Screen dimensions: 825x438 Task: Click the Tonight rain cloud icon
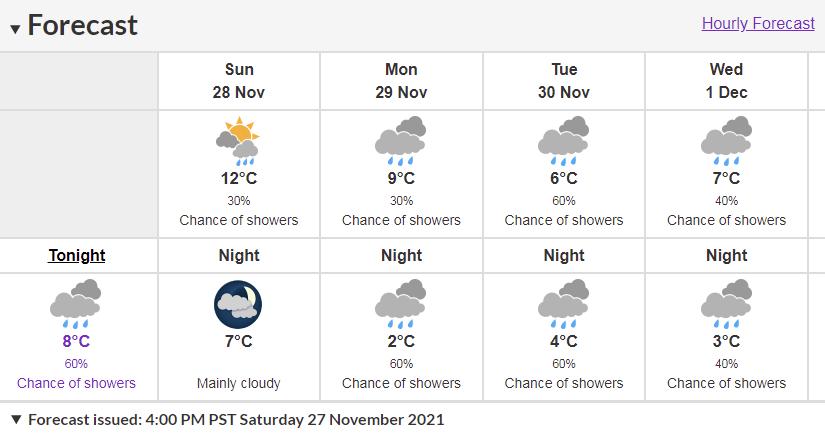[x=76, y=304]
